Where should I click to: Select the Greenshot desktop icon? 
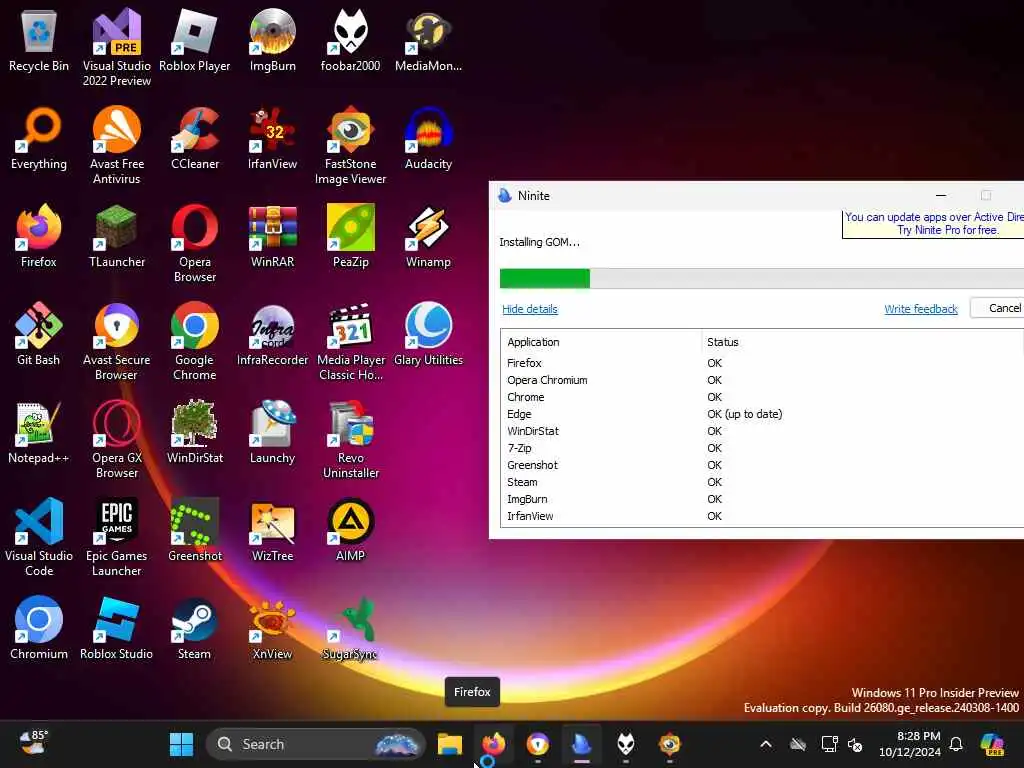[195, 530]
